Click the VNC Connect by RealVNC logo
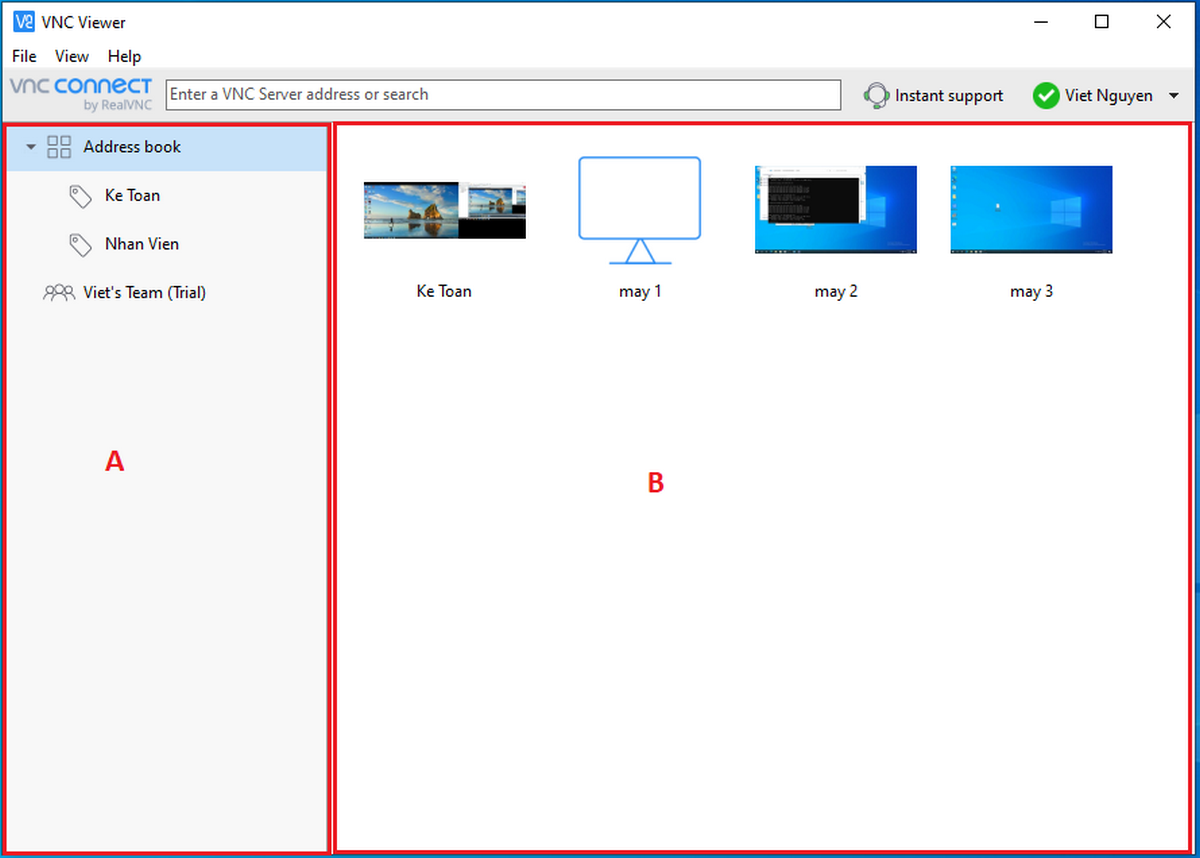This screenshot has width=1200, height=858. [81, 94]
